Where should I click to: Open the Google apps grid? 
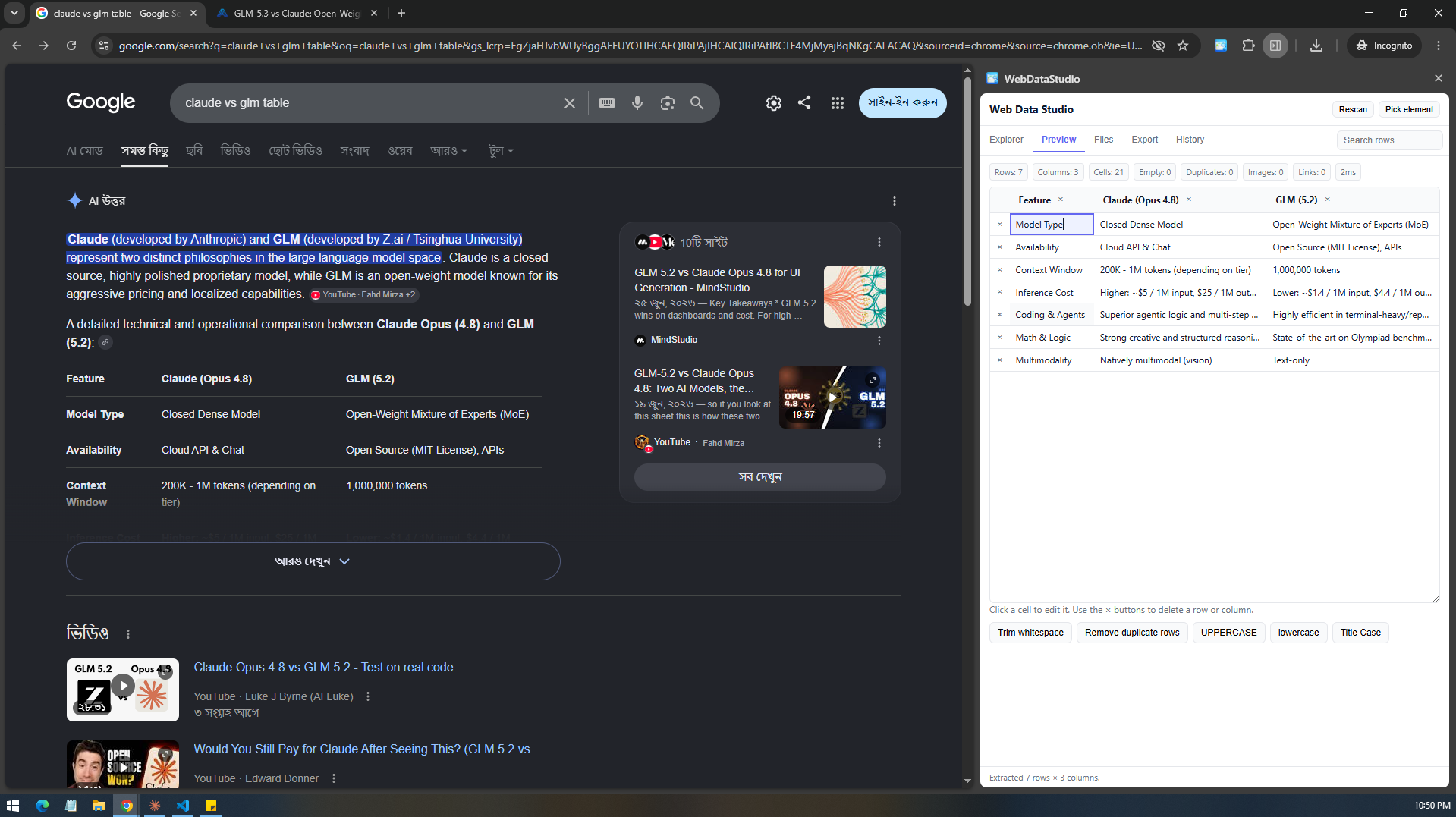click(837, 103)
